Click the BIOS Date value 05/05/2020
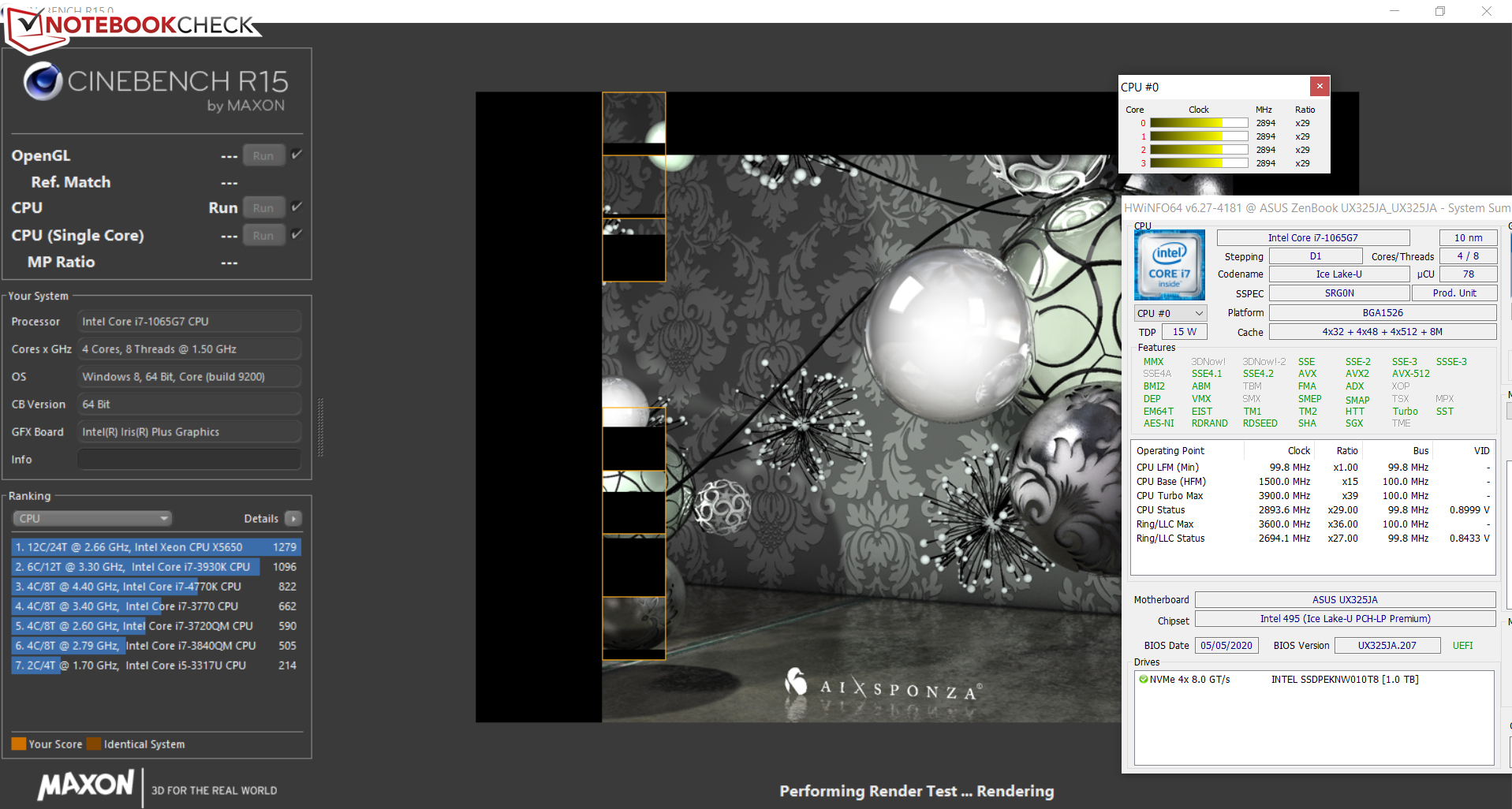This screenshot has width=1512, height=809. pyautogui.click(x=1226, y=645)
